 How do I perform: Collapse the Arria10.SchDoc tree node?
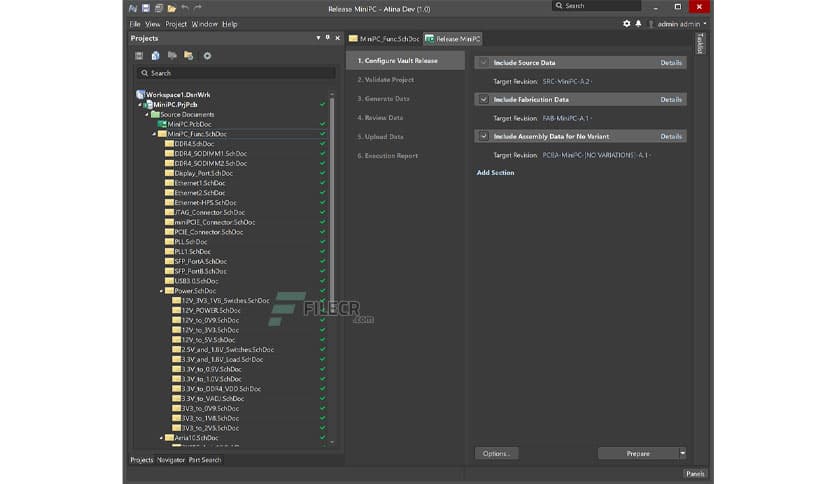pyautogui.click(x=162, y=438)
